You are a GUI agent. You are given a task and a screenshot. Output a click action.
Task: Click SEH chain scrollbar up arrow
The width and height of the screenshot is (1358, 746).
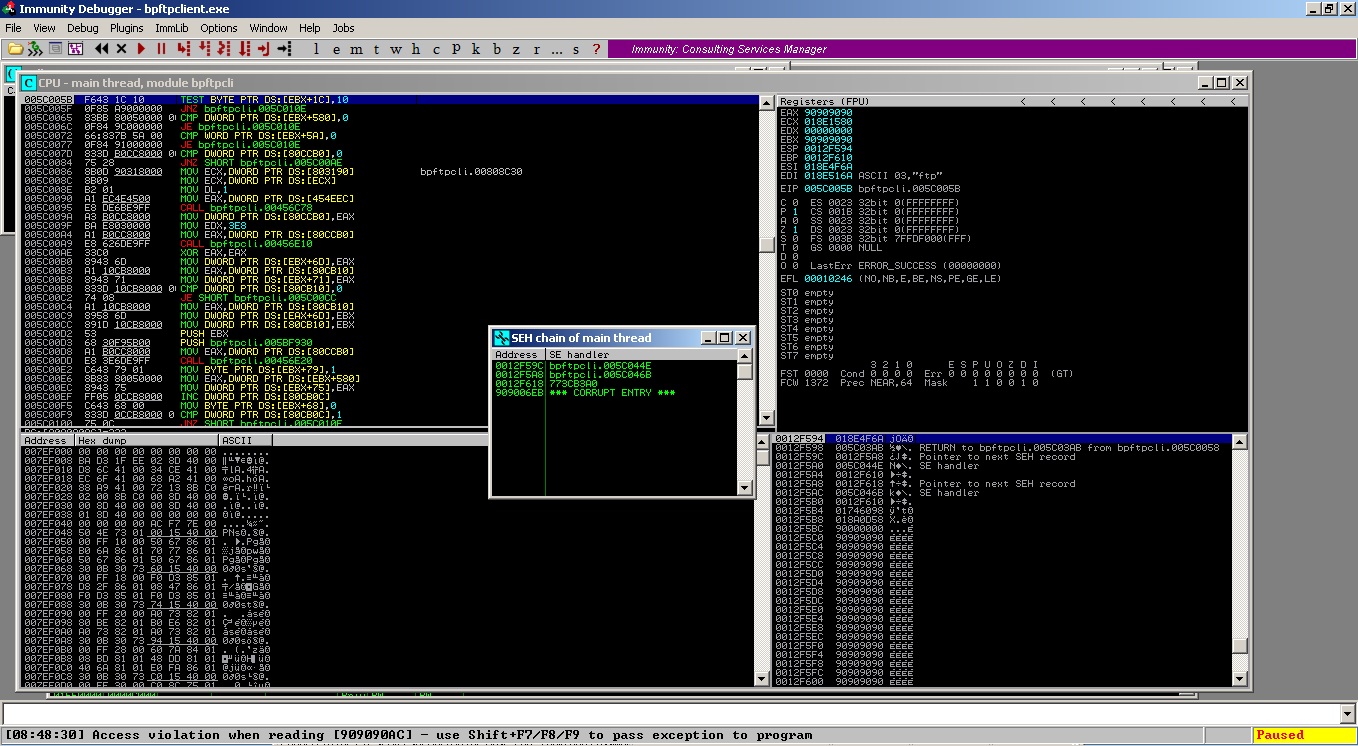click(x=744, y=356)
